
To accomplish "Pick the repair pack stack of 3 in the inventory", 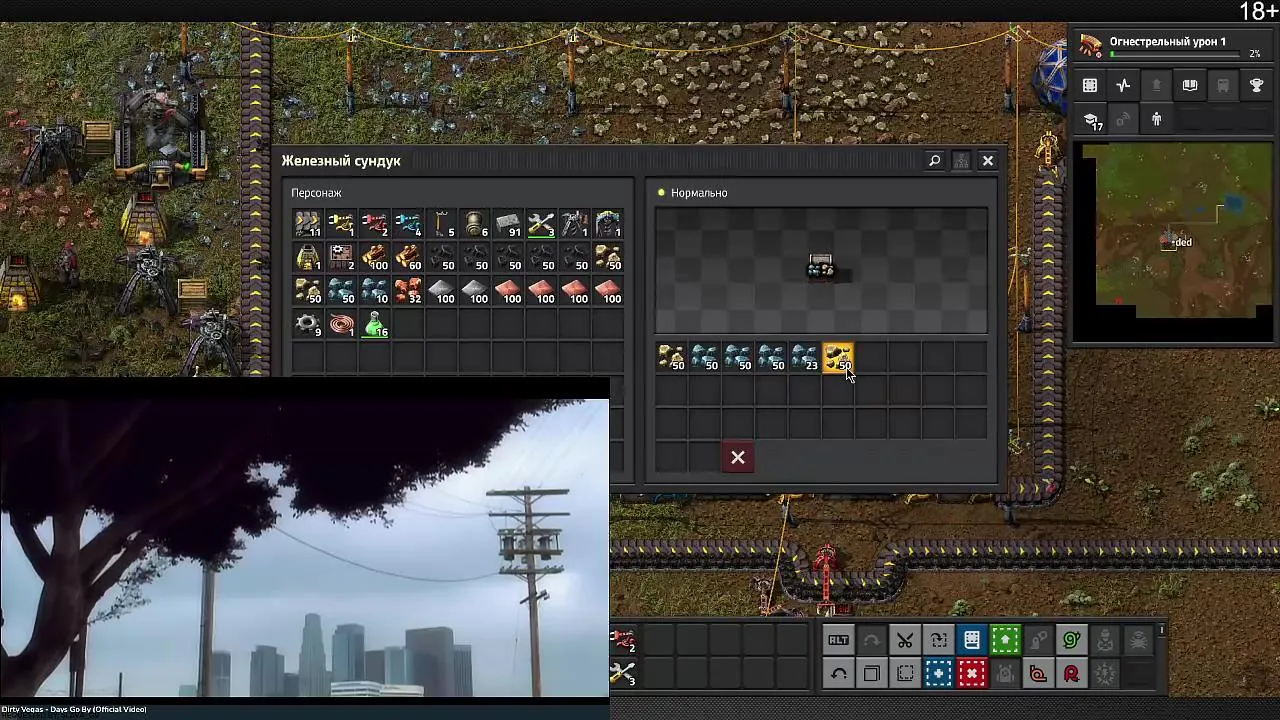I will click(x=542, y=224).
